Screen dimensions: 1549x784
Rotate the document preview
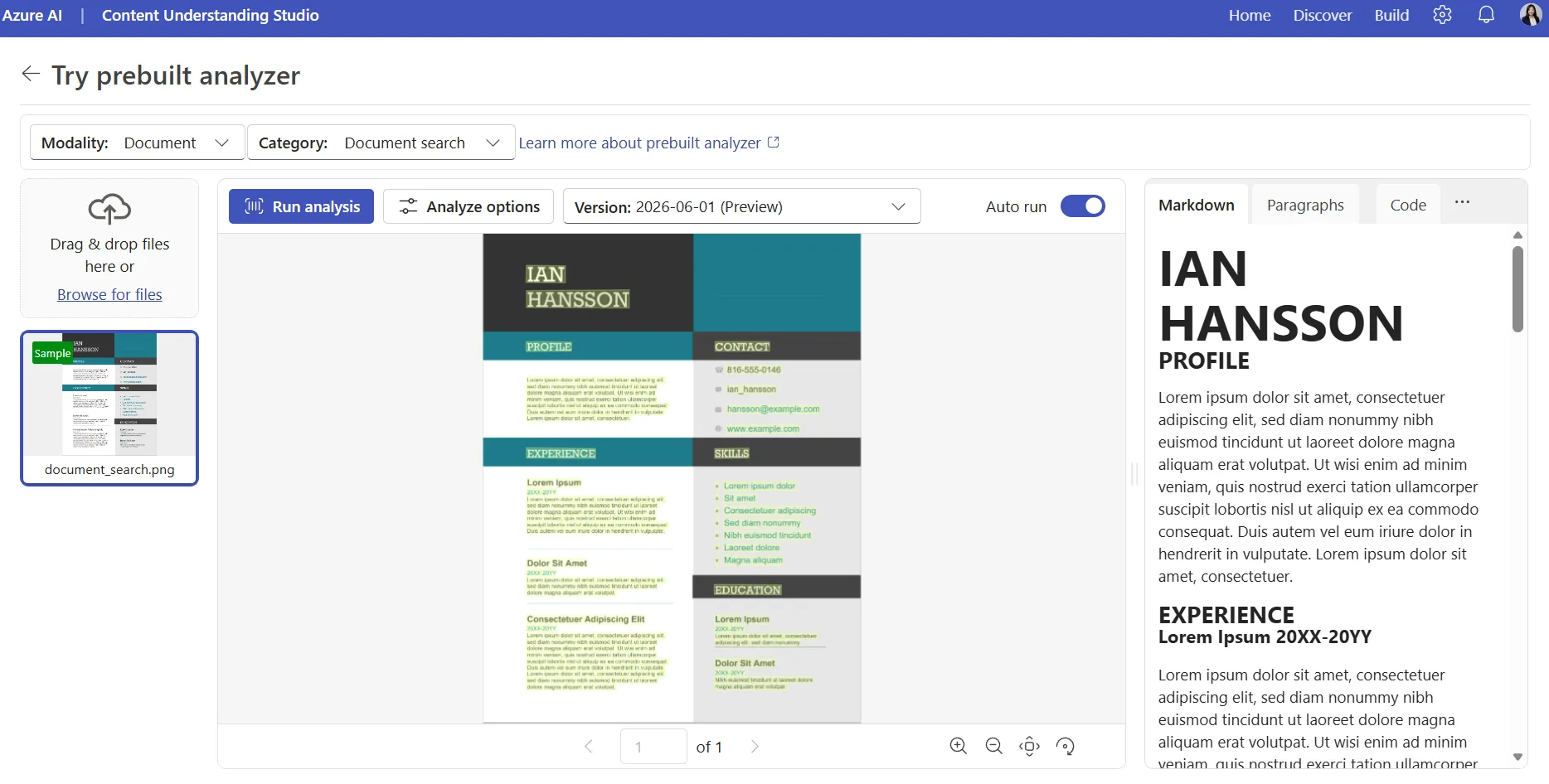tap(1065, 746)
